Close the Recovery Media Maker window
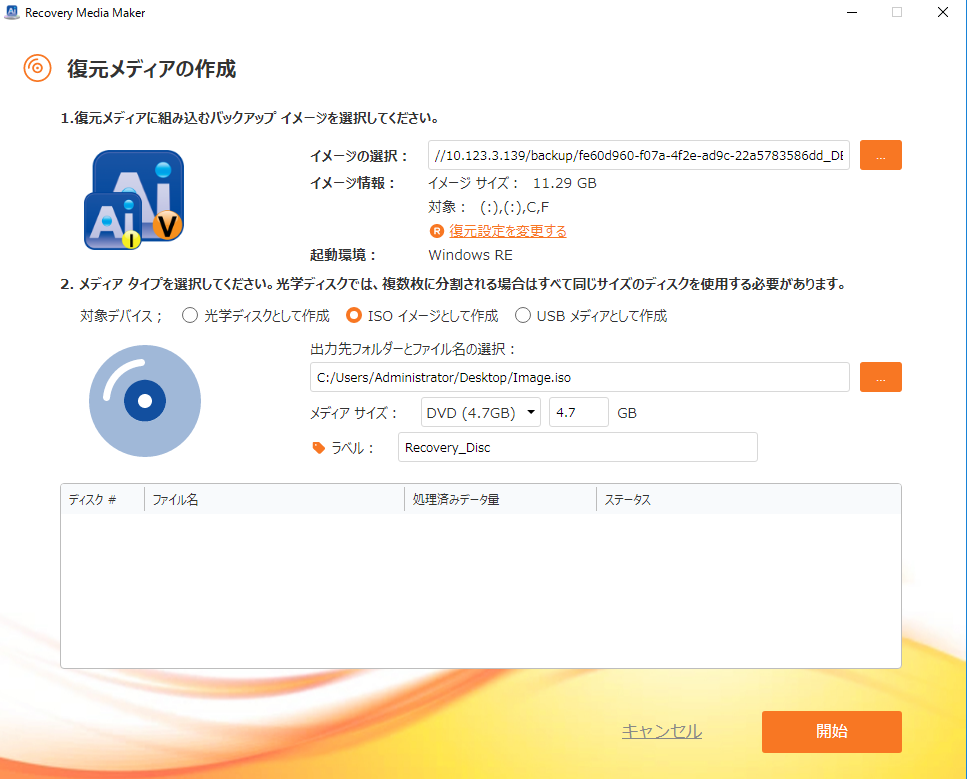967x779 pixels. pyautogui.click(x=943, y=12)
